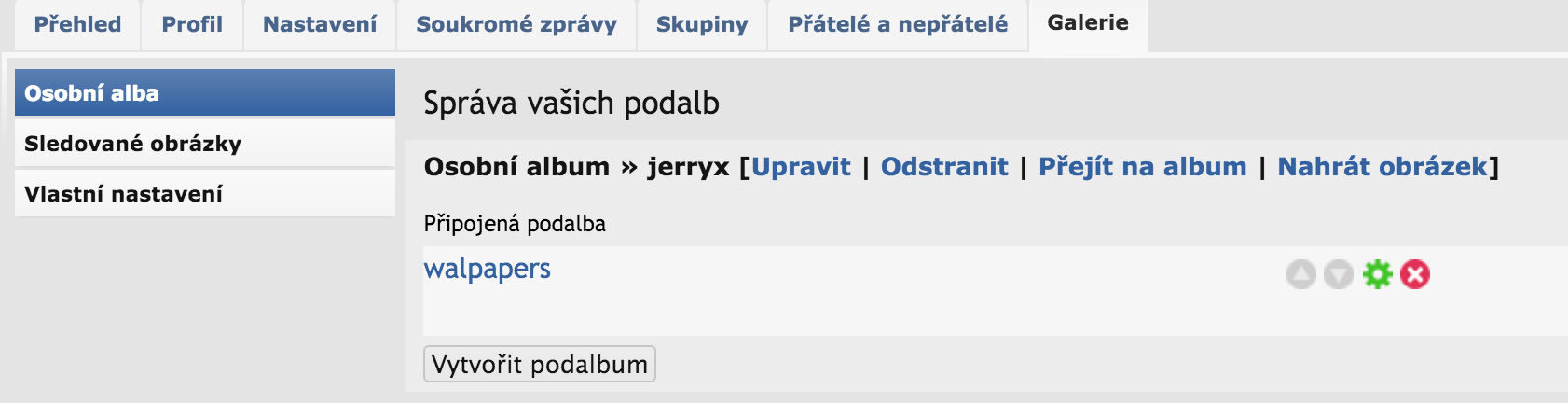
Task: Open the Přátelé a nepřátelé tab
Action: pyautogui.click(x=898, y=24)
